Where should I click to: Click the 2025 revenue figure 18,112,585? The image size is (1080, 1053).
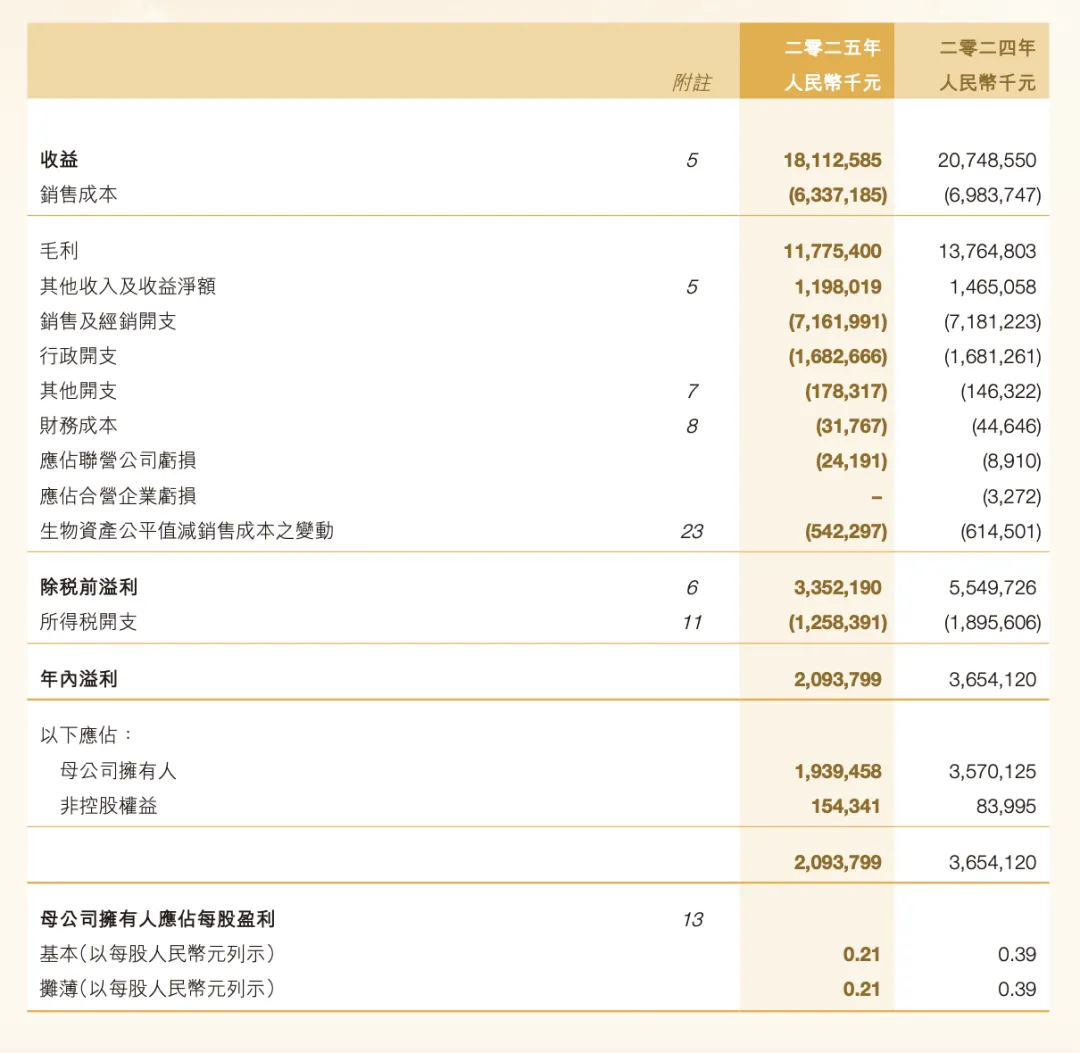pyautogui.click(x=832, y=160)
